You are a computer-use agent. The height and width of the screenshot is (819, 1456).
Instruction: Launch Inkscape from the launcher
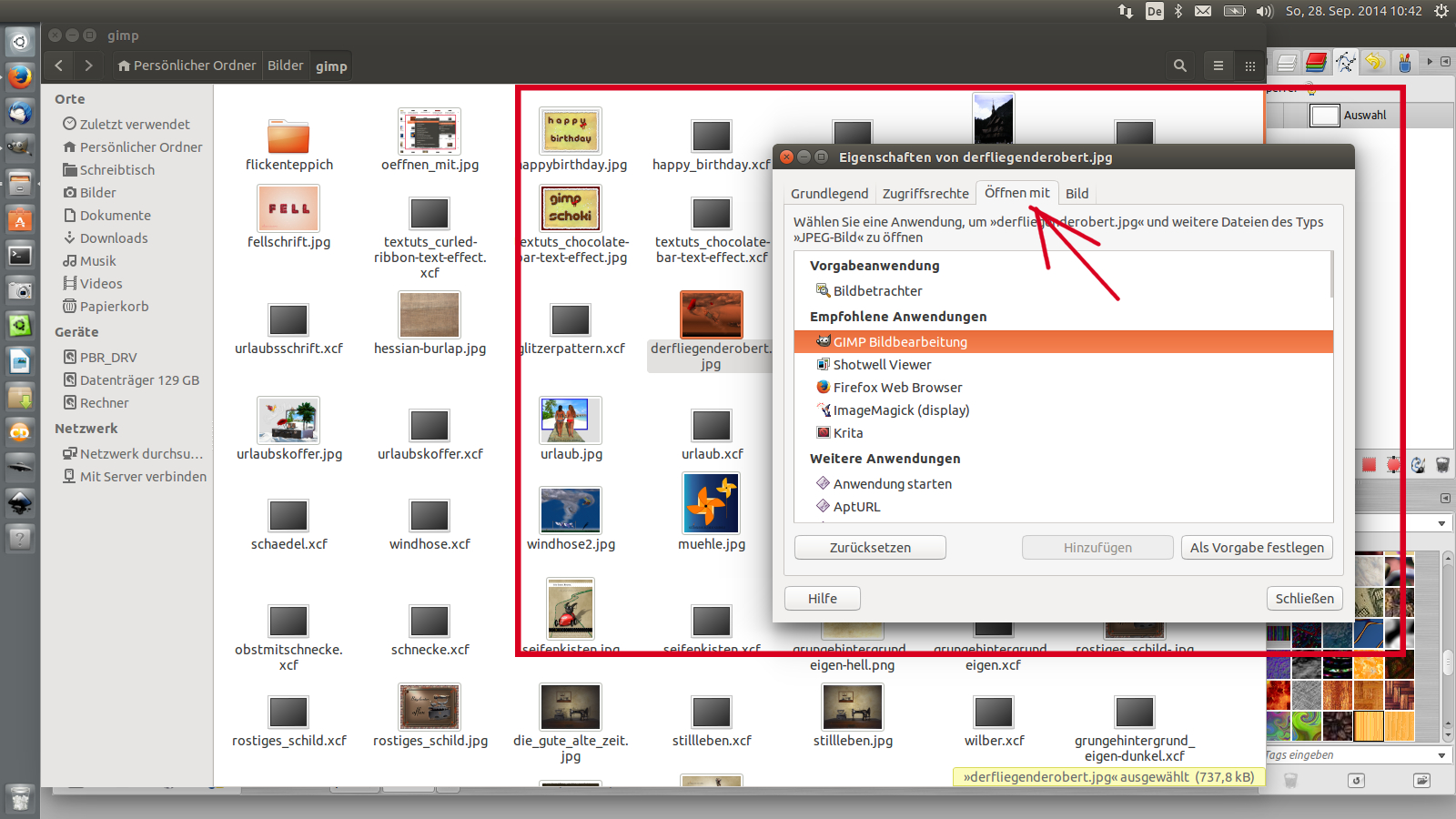20,503
